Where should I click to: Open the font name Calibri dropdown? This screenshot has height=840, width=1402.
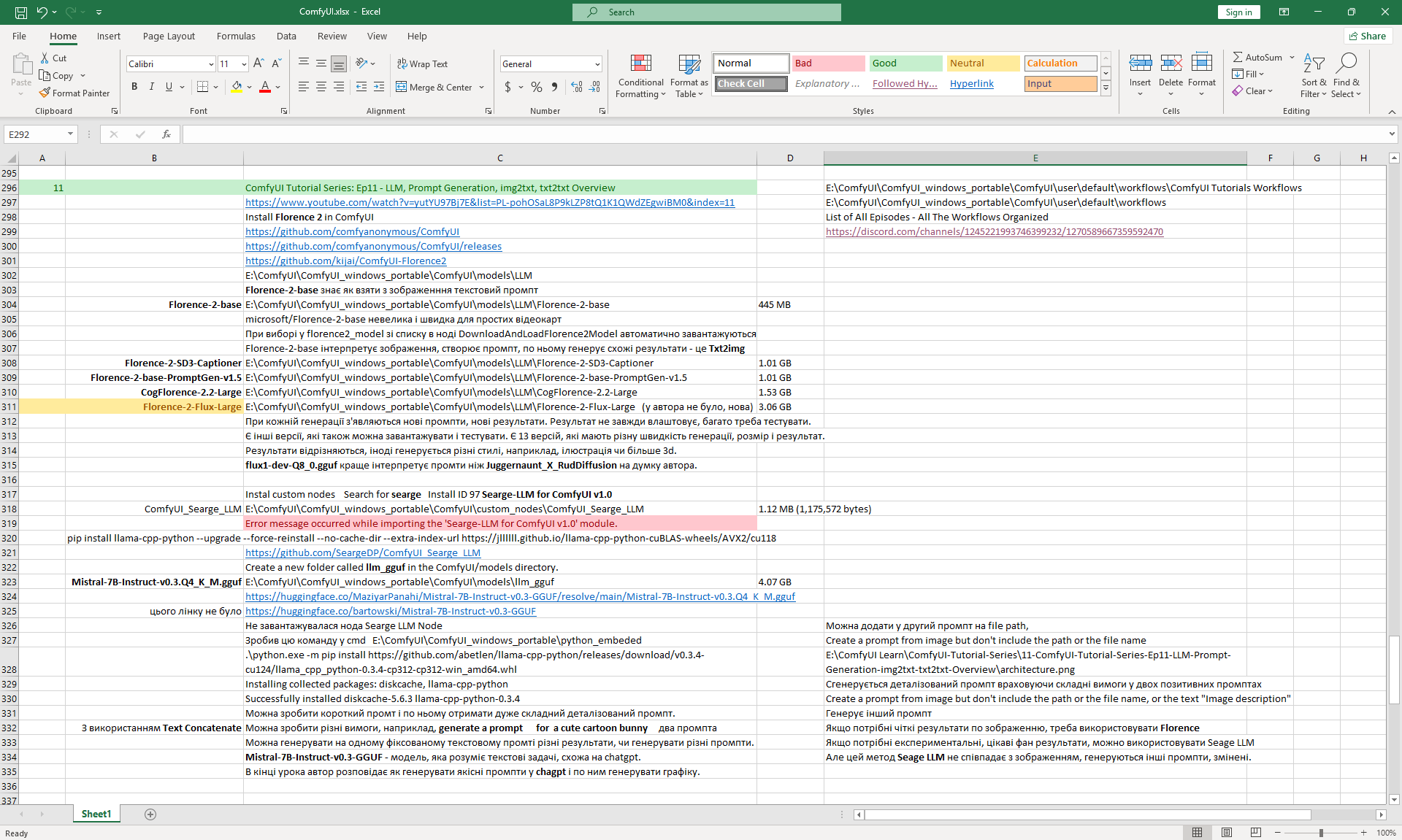[211, 64]
